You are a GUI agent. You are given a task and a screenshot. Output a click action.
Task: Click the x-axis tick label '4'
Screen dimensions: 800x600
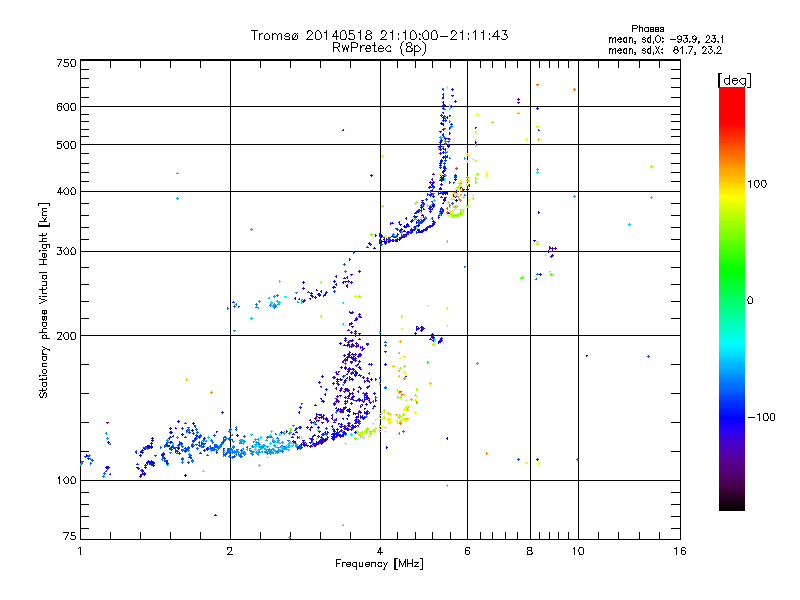tap(380, 551)
